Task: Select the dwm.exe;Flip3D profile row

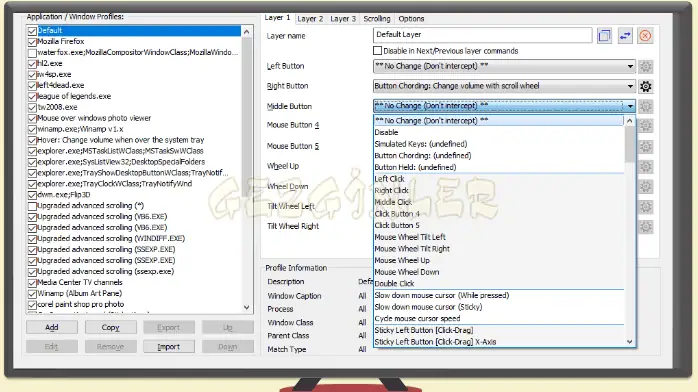Action: pos(134,194)
